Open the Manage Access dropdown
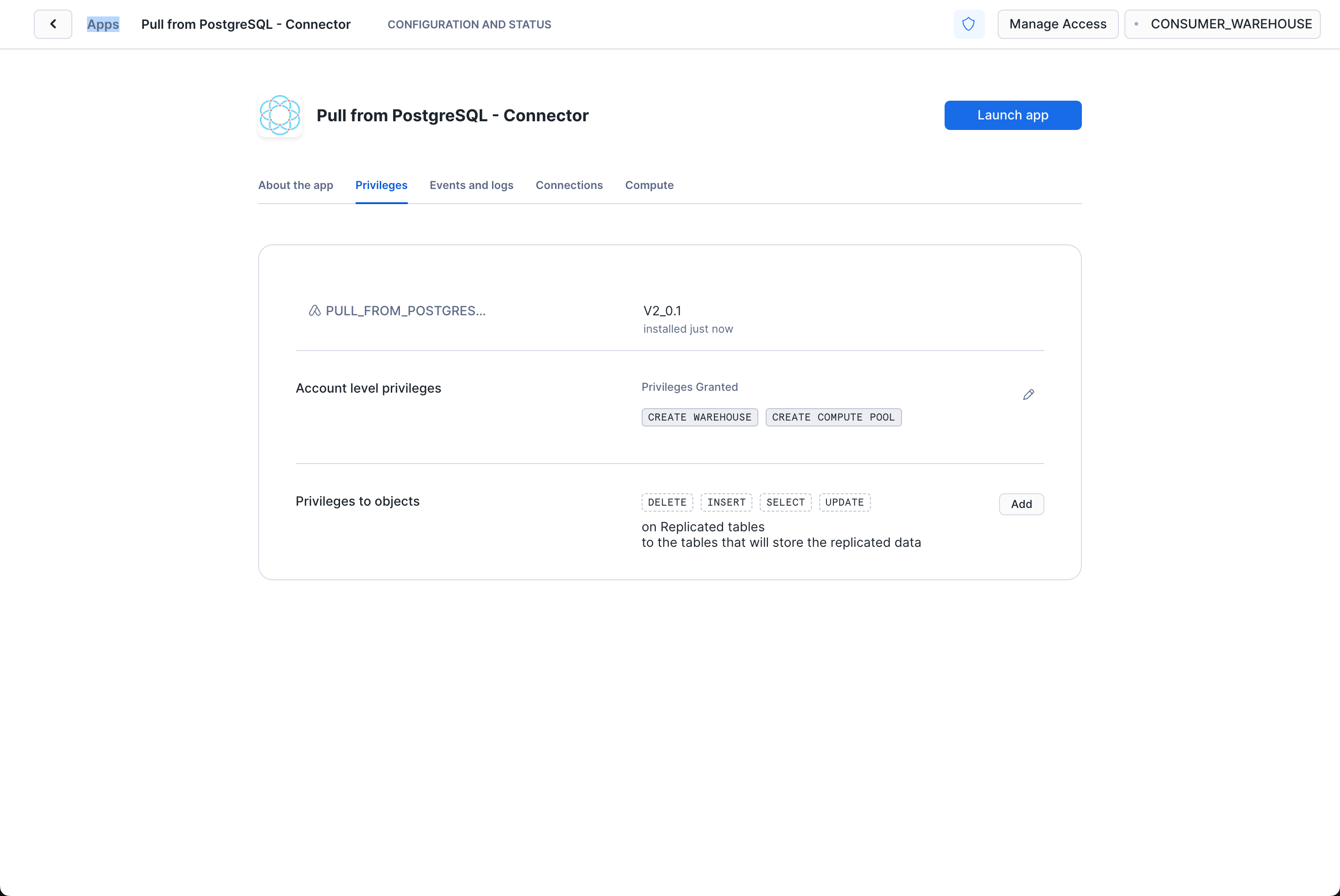 coord(1057,24)
